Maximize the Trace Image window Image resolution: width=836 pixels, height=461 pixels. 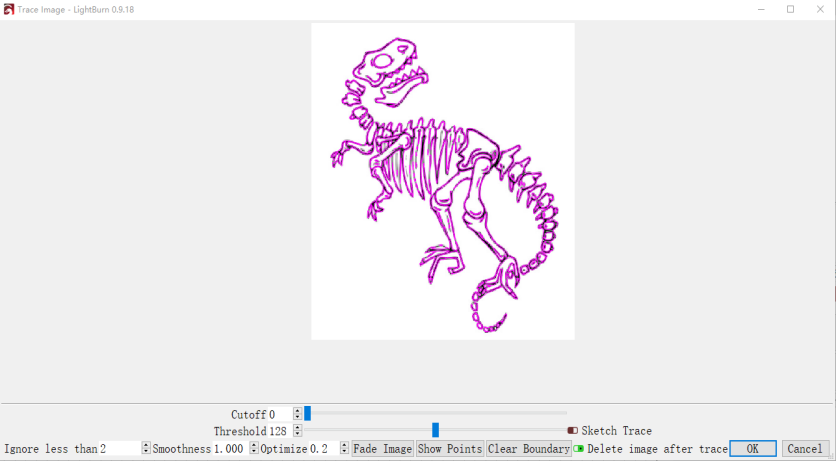pos(791,9)
